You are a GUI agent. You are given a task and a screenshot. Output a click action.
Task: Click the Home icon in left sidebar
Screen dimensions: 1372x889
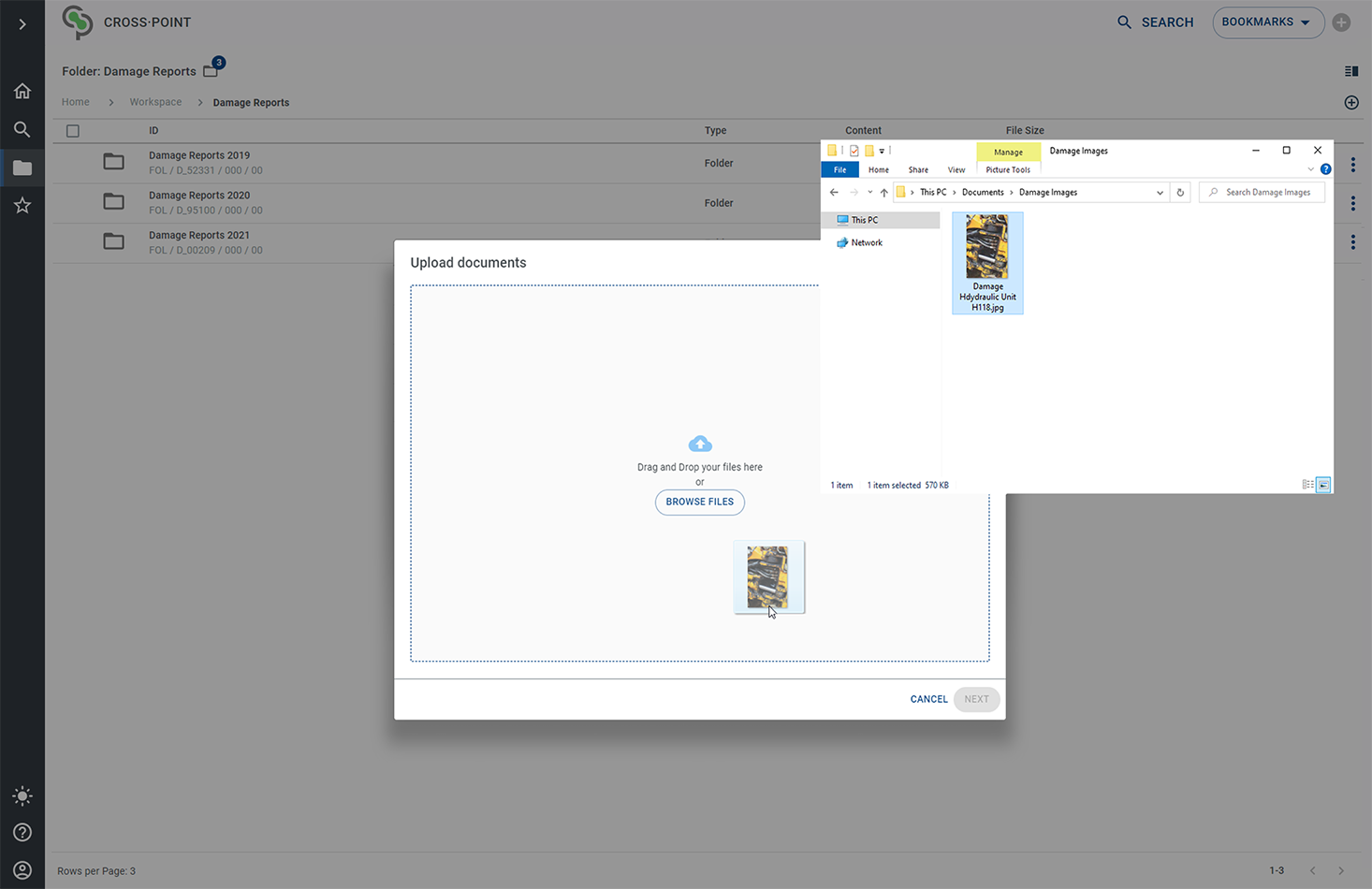point(22,91)
